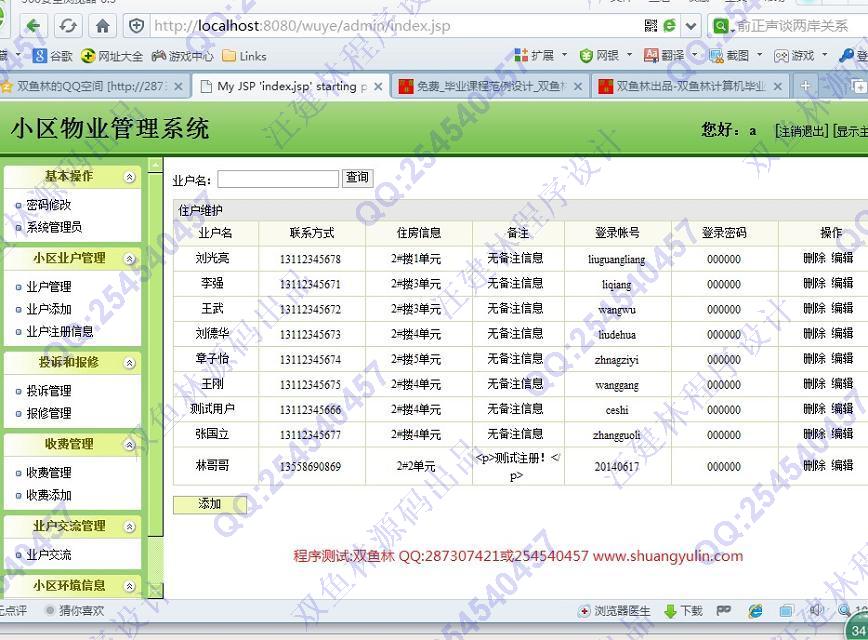
Task: Click the 注销退出 logout link
Action: point(802,131)
